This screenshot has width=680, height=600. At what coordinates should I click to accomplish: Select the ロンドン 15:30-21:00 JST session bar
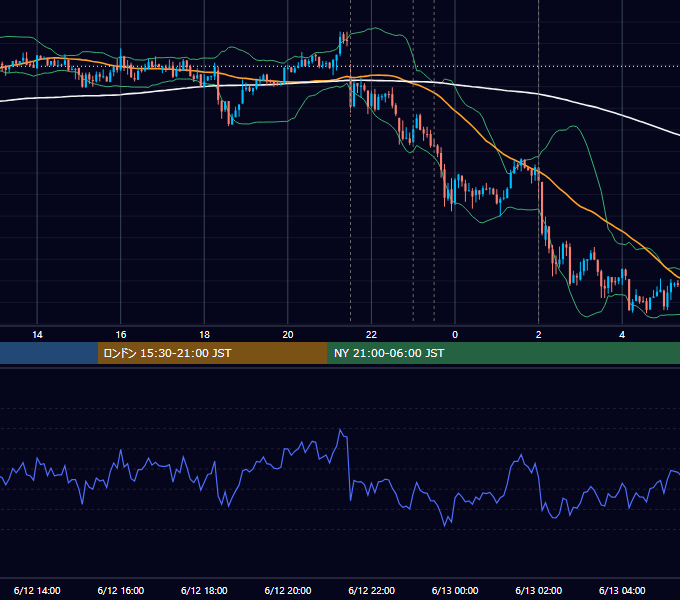pos(212,353)
